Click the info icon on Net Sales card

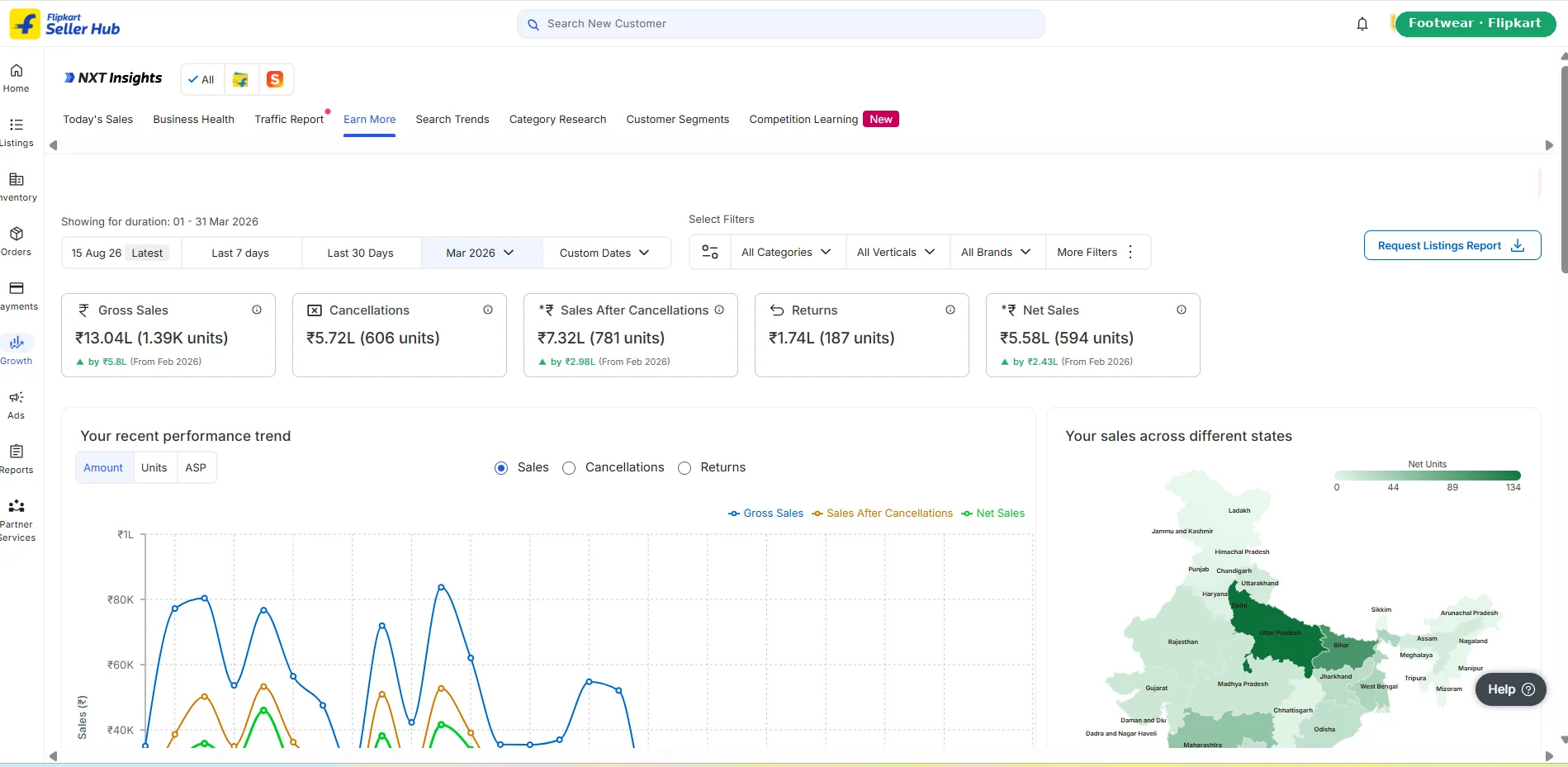point(1182,310)
